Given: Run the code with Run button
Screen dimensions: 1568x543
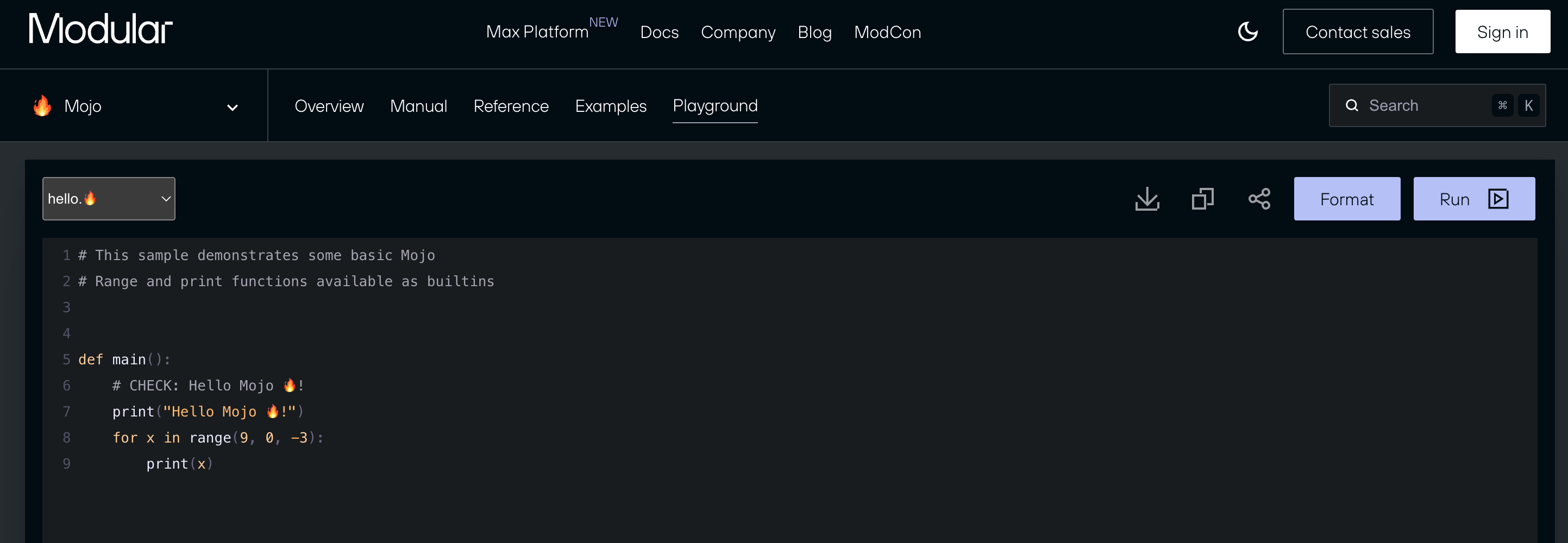Looking at the screenshot, I should pos(1473,199).
